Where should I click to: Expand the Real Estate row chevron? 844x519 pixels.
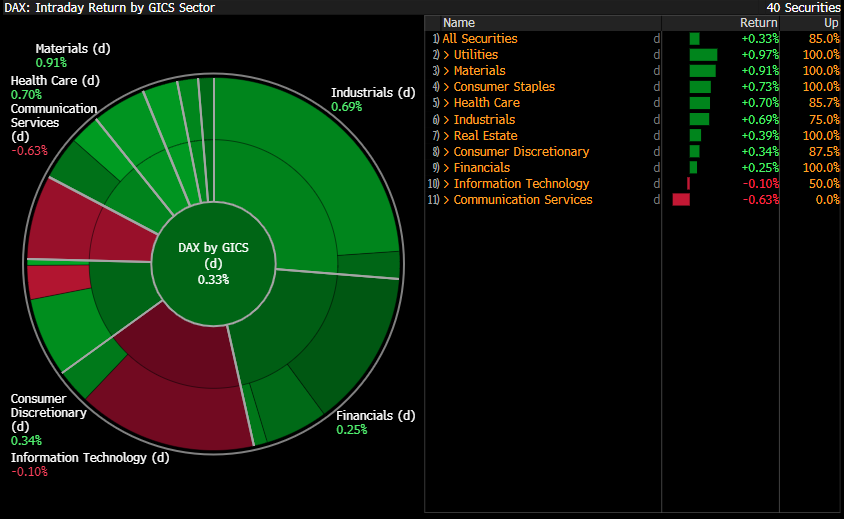click(446, 136)
